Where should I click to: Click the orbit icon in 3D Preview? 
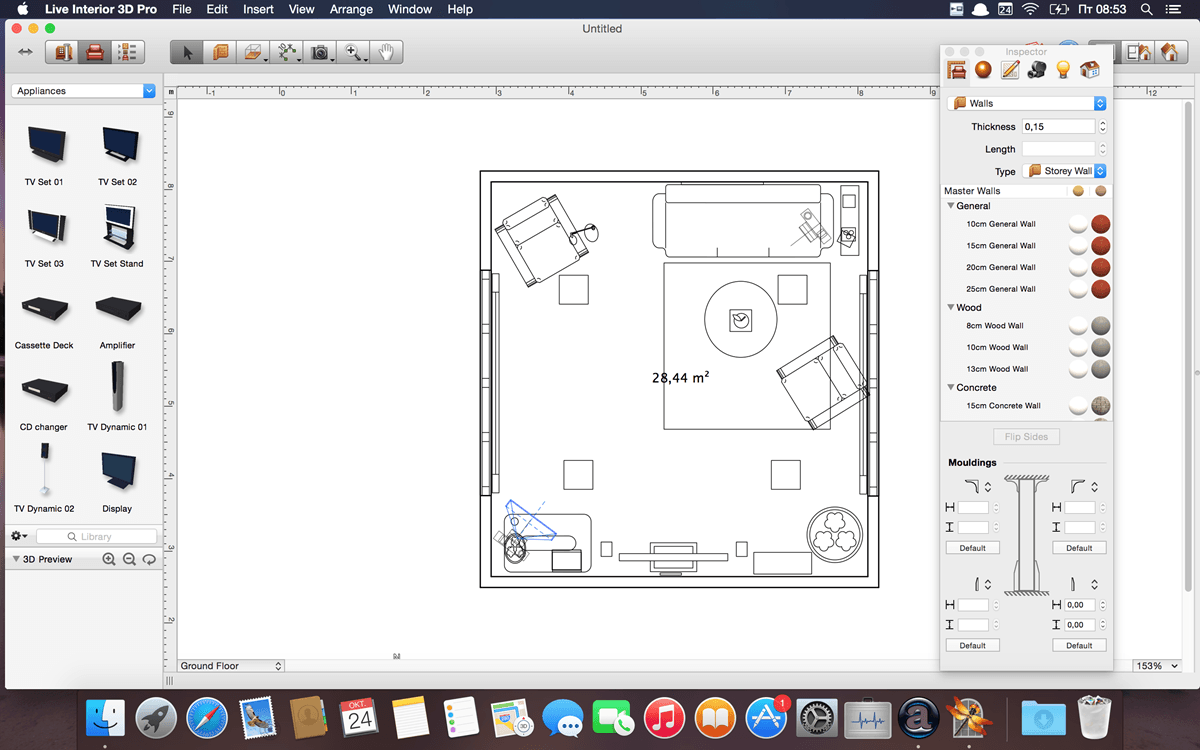coord(149,560)
